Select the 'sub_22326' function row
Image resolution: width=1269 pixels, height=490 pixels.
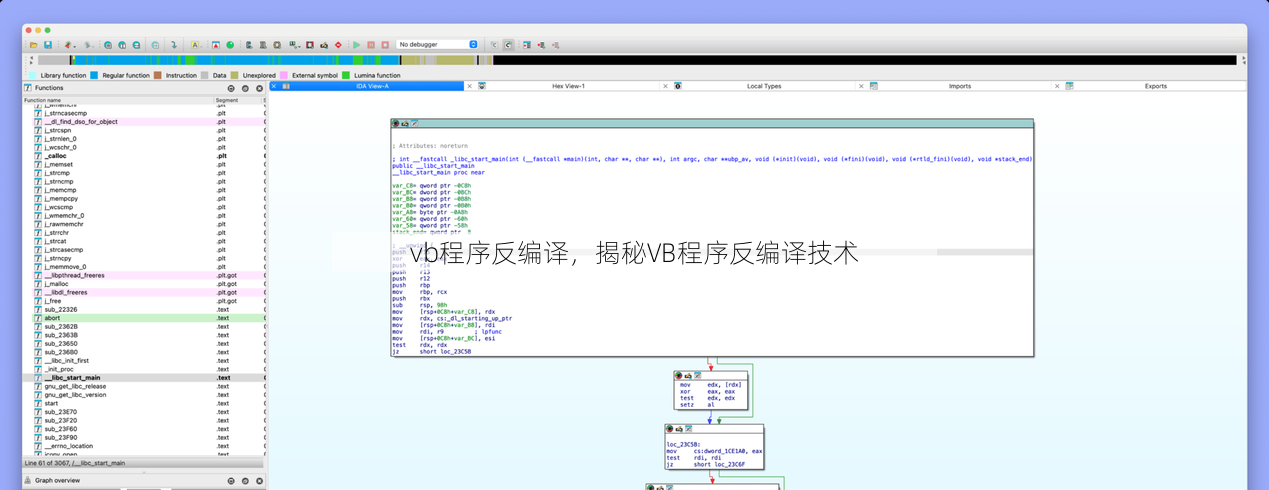144,309
